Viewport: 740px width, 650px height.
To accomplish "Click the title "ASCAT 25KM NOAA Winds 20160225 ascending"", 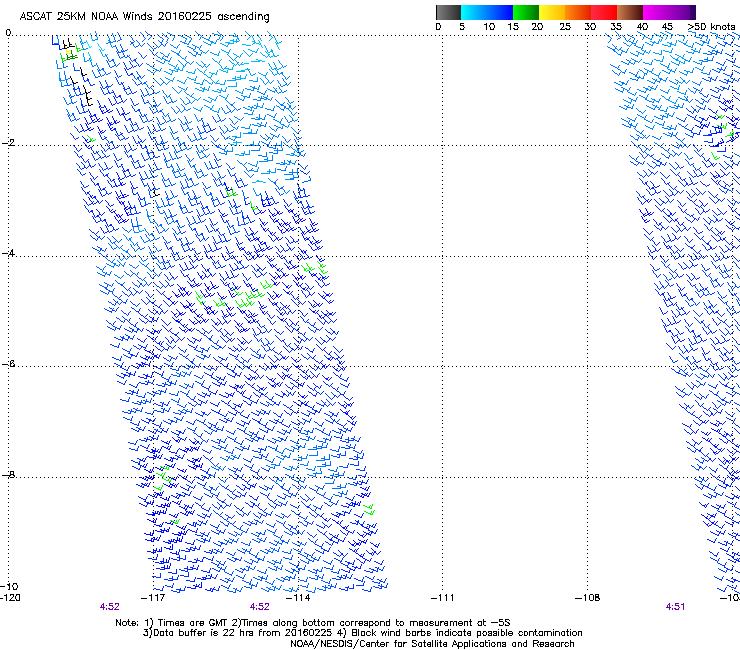I will coord(144,17).
